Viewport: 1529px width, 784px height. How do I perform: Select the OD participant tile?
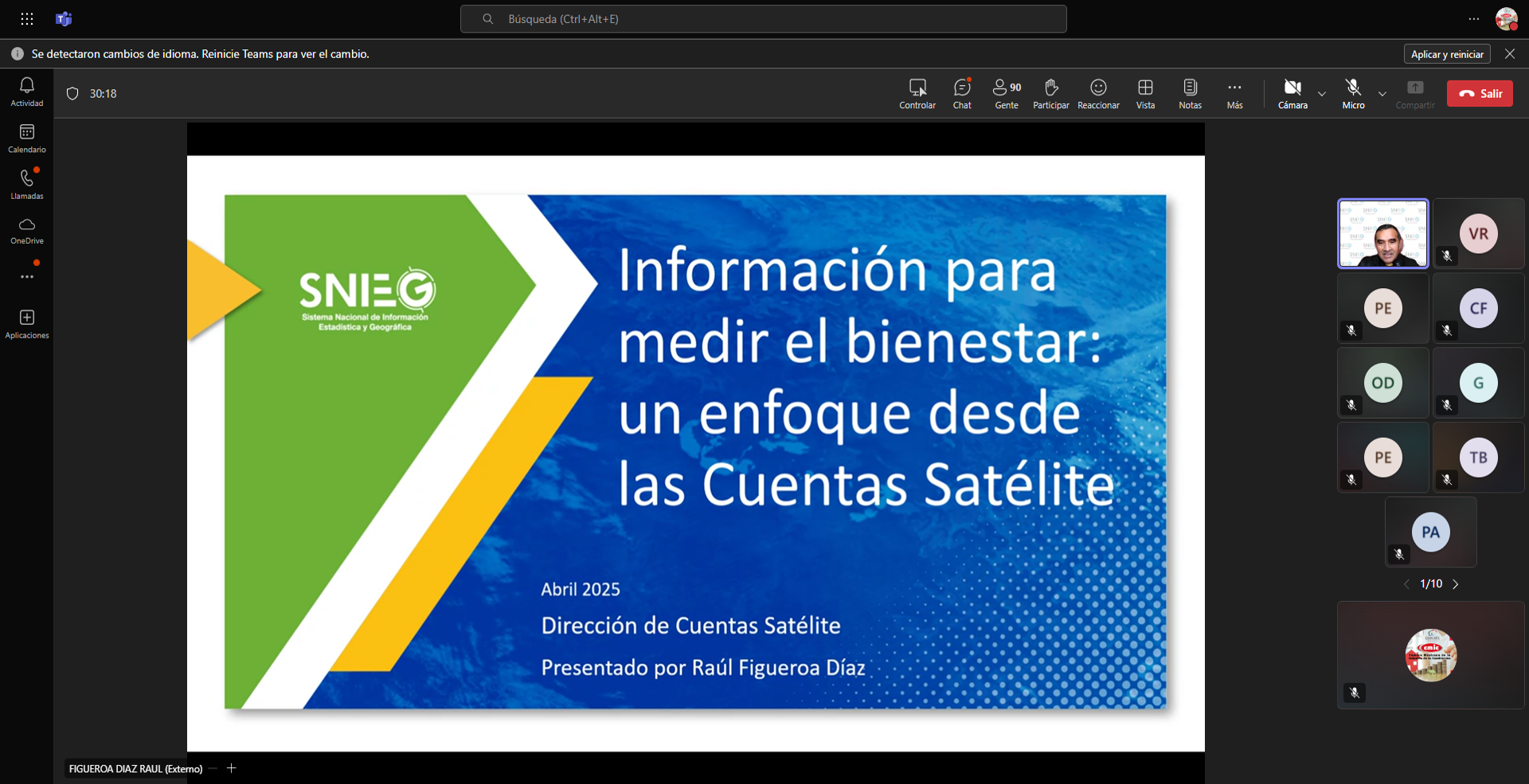coord(1382,383)
